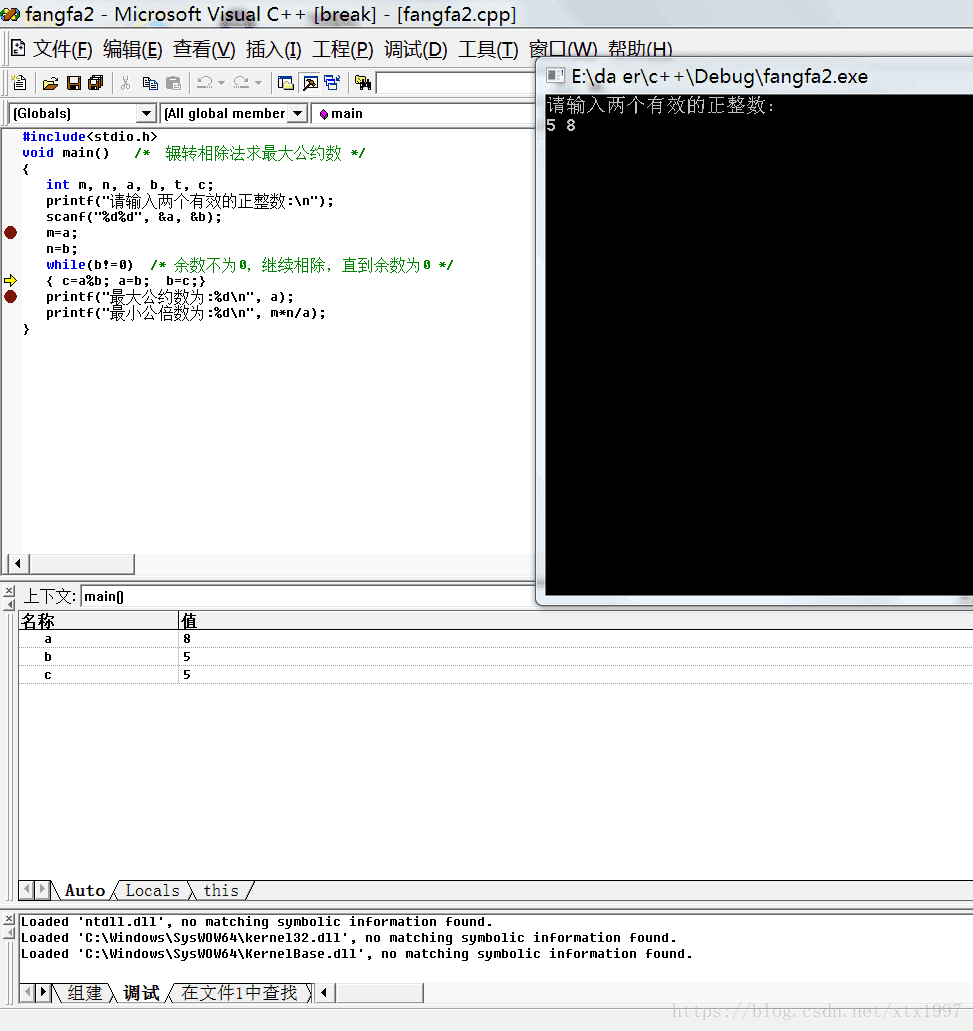
Task: Click the output tabs scroll right arrow
Action: click(x=43, y=992)
